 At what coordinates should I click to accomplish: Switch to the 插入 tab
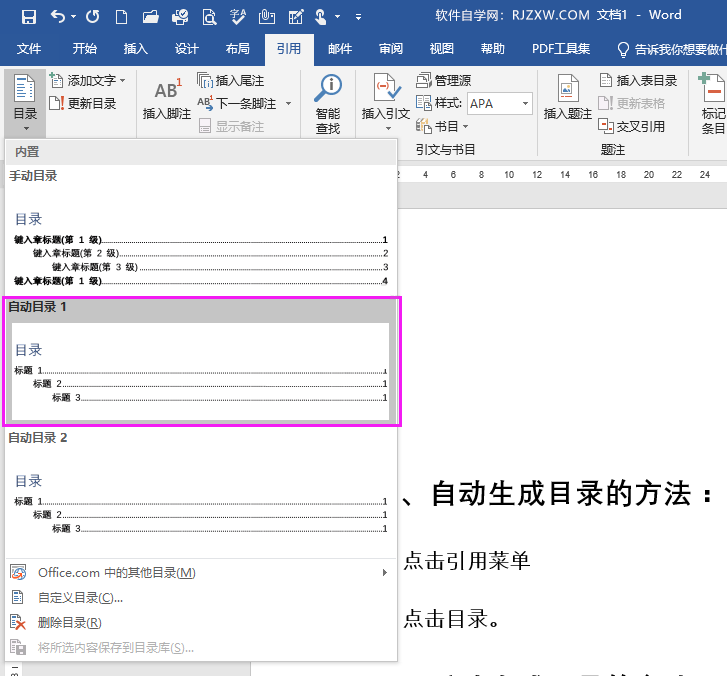135,49
